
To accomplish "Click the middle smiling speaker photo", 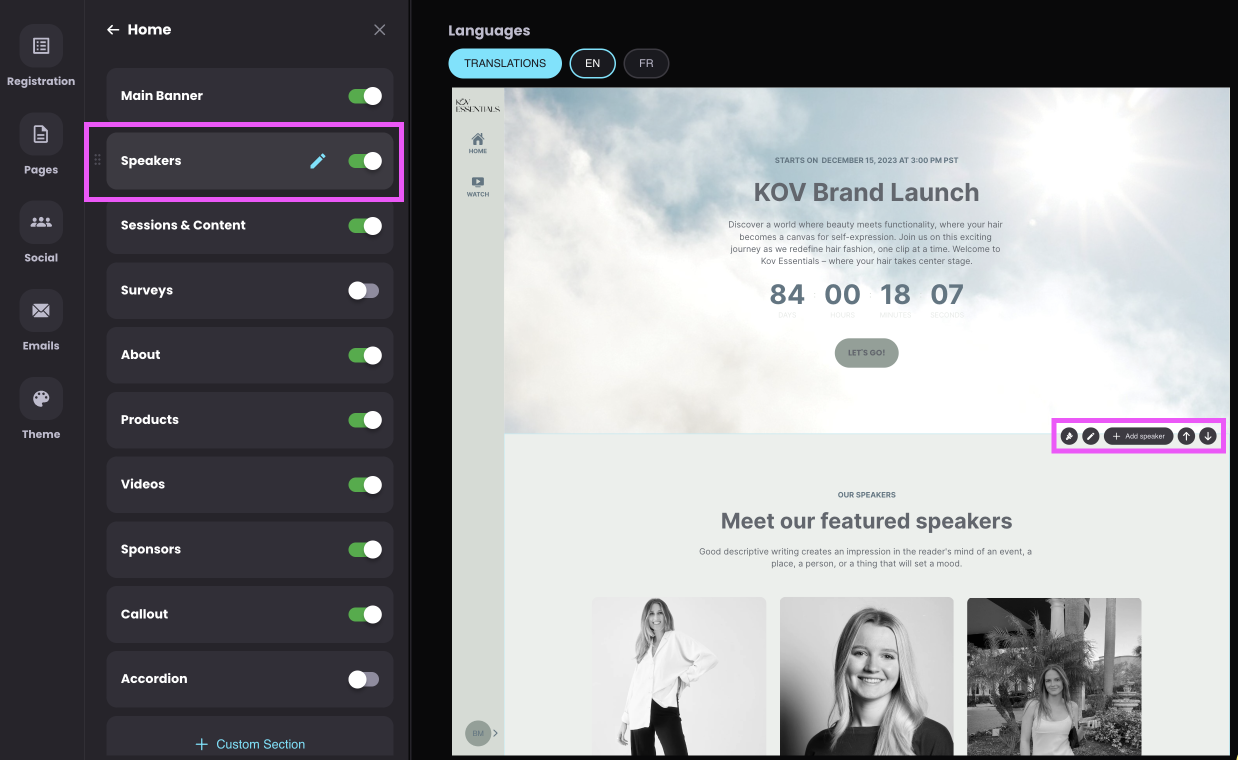I will coord(867,676).
